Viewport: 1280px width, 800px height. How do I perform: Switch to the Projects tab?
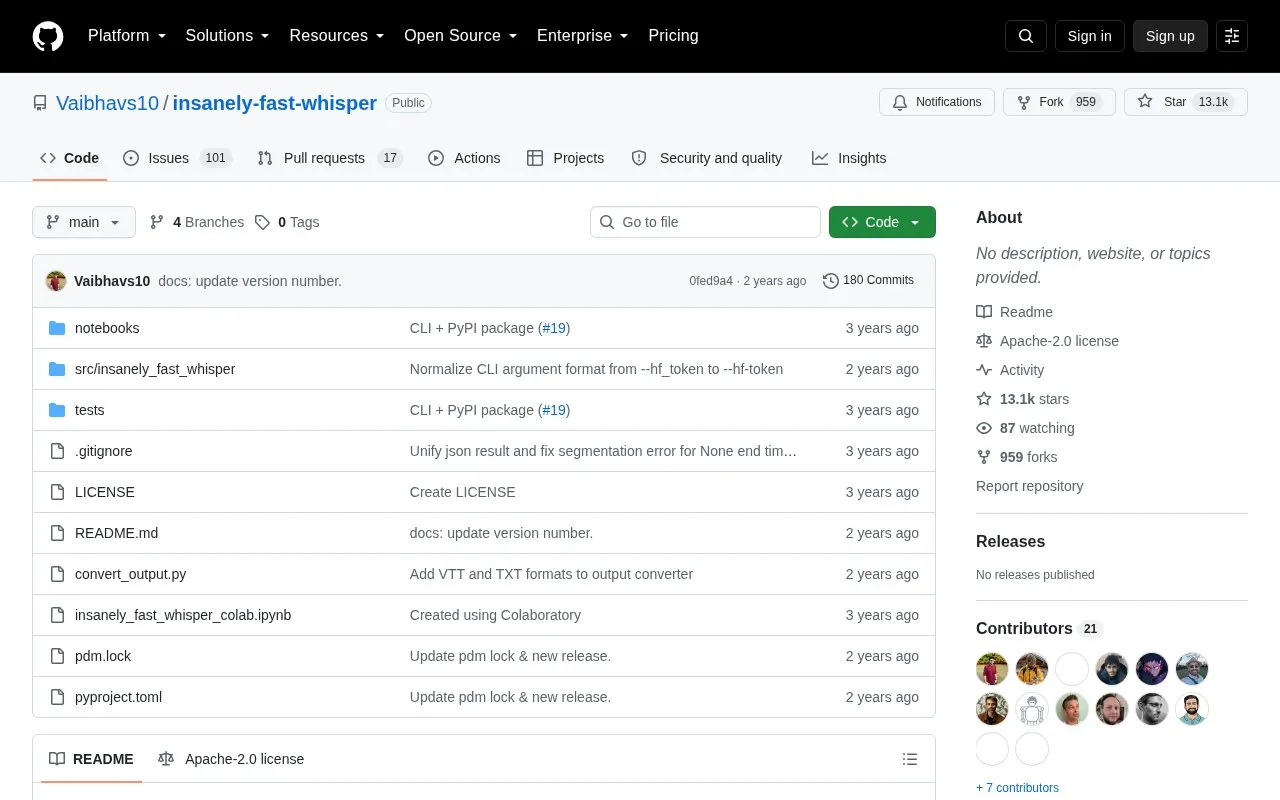point(565,158)
